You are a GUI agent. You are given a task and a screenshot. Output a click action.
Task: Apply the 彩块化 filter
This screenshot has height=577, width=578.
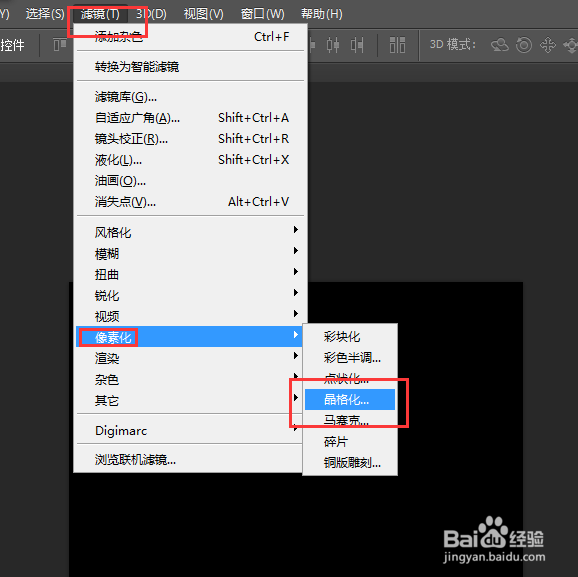[350, 337]
